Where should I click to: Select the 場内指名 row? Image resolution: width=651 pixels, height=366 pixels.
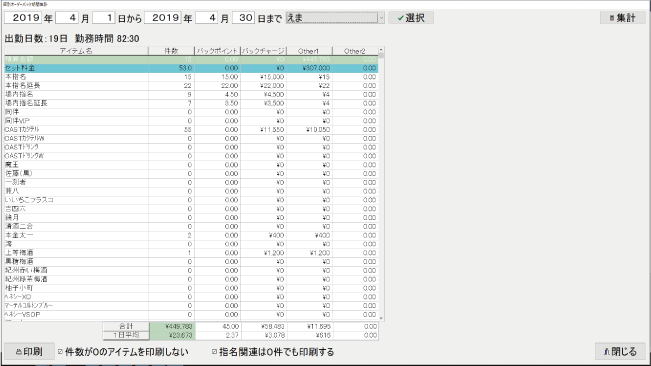click(191, 94)
